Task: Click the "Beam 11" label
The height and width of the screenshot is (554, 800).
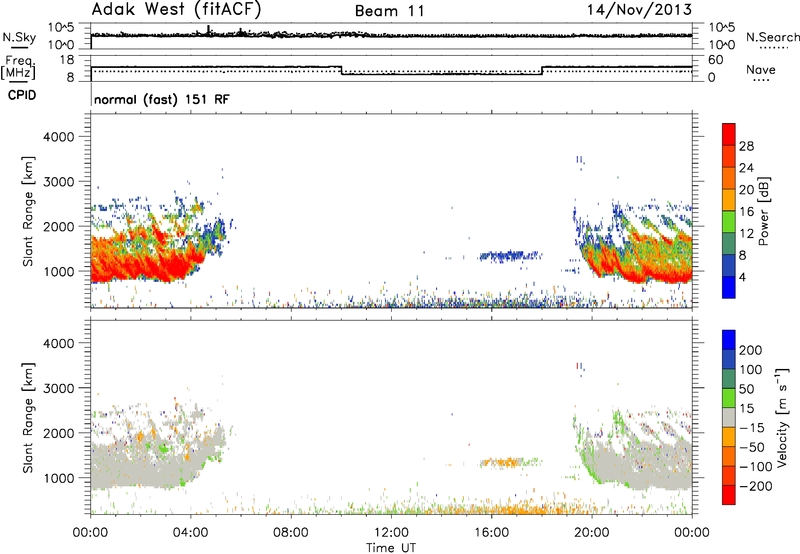Action: pyautogui.click(x=390, y=11)
